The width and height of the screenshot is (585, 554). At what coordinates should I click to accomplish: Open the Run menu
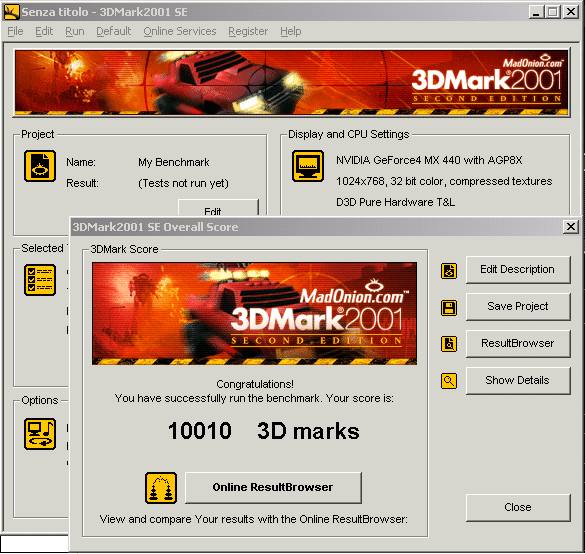75,31
